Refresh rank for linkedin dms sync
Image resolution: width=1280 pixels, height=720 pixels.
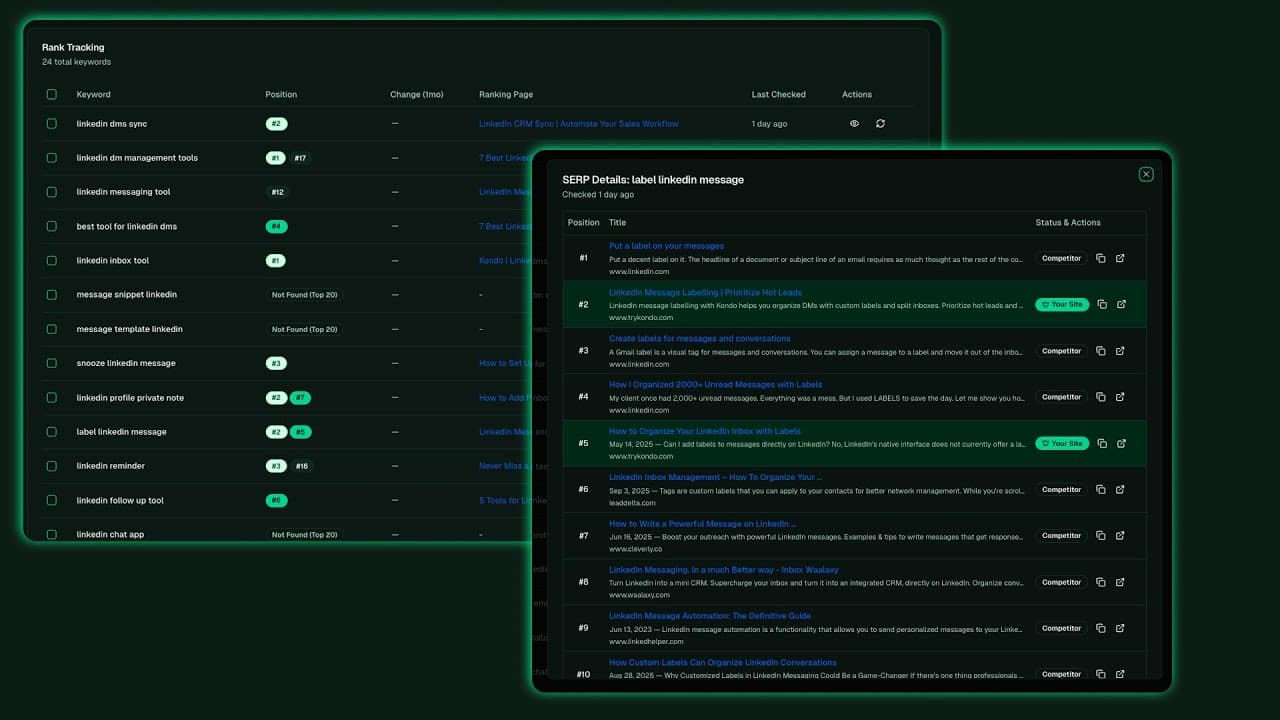coord(880,124)
